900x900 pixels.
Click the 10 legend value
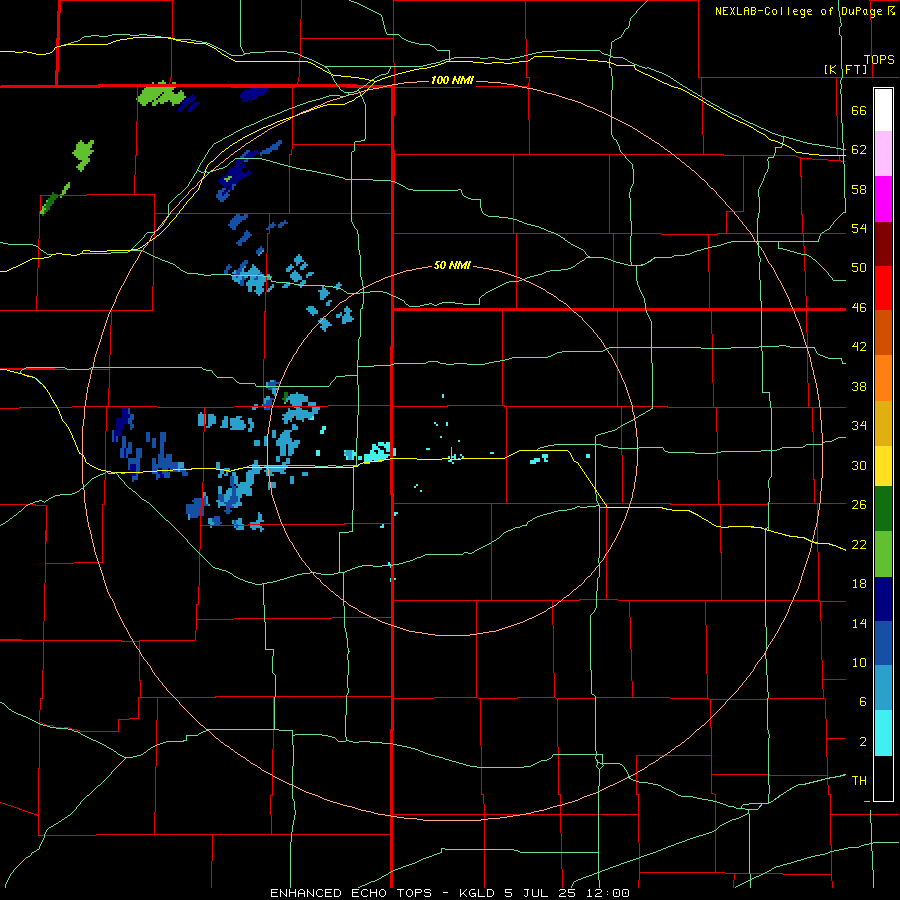[859, 662]
